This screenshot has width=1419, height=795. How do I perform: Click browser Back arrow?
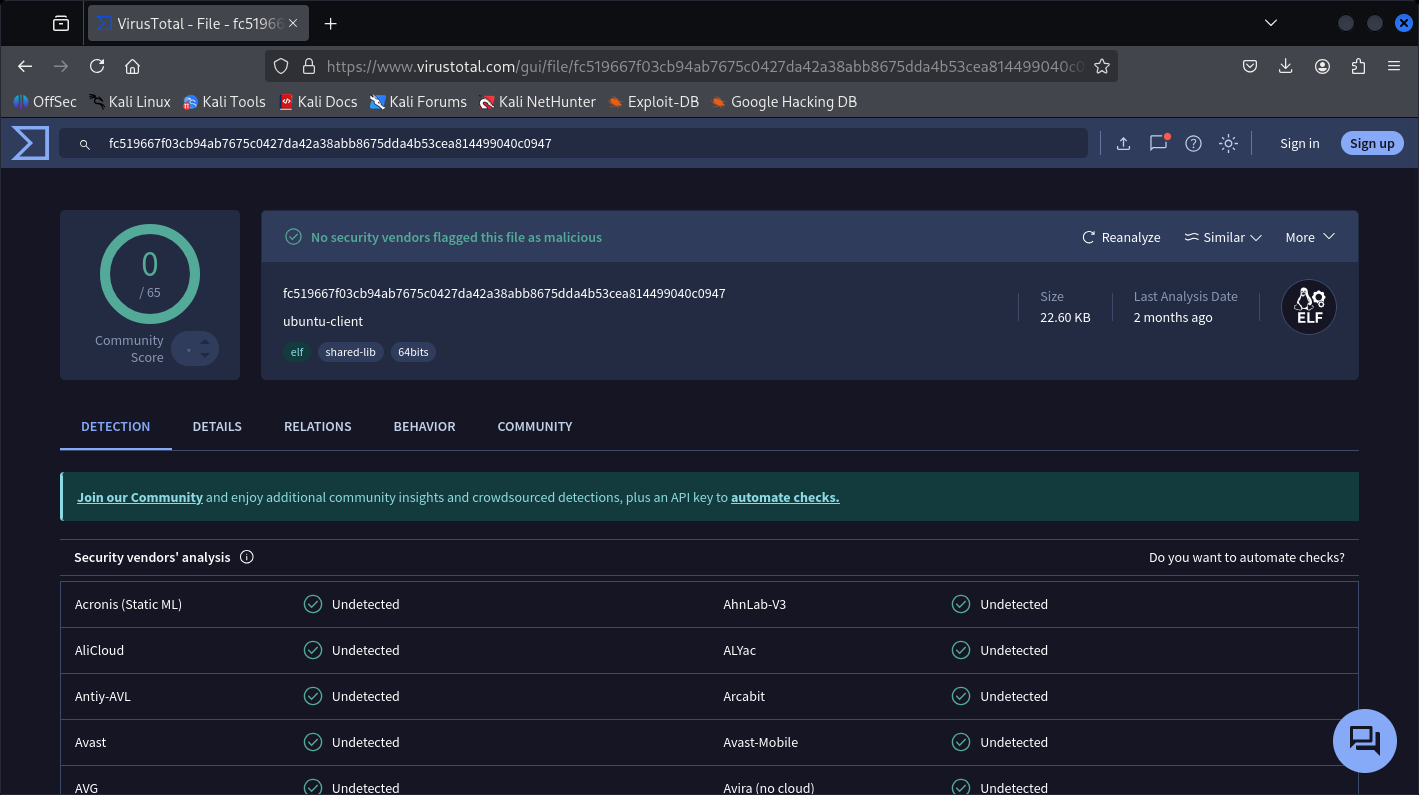(26, 66)
